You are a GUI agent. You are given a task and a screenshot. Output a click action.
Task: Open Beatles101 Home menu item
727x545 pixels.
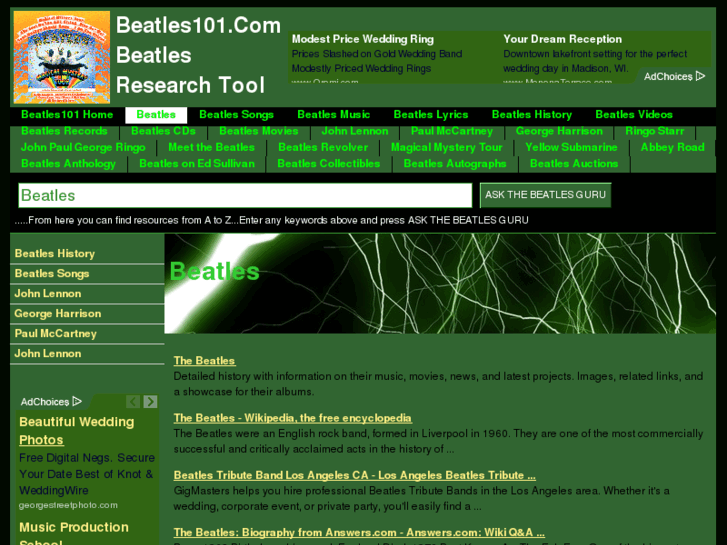67,115
